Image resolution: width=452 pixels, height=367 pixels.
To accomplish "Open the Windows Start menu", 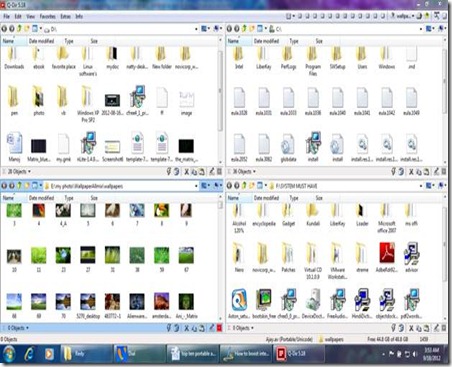I will (9, 354).
